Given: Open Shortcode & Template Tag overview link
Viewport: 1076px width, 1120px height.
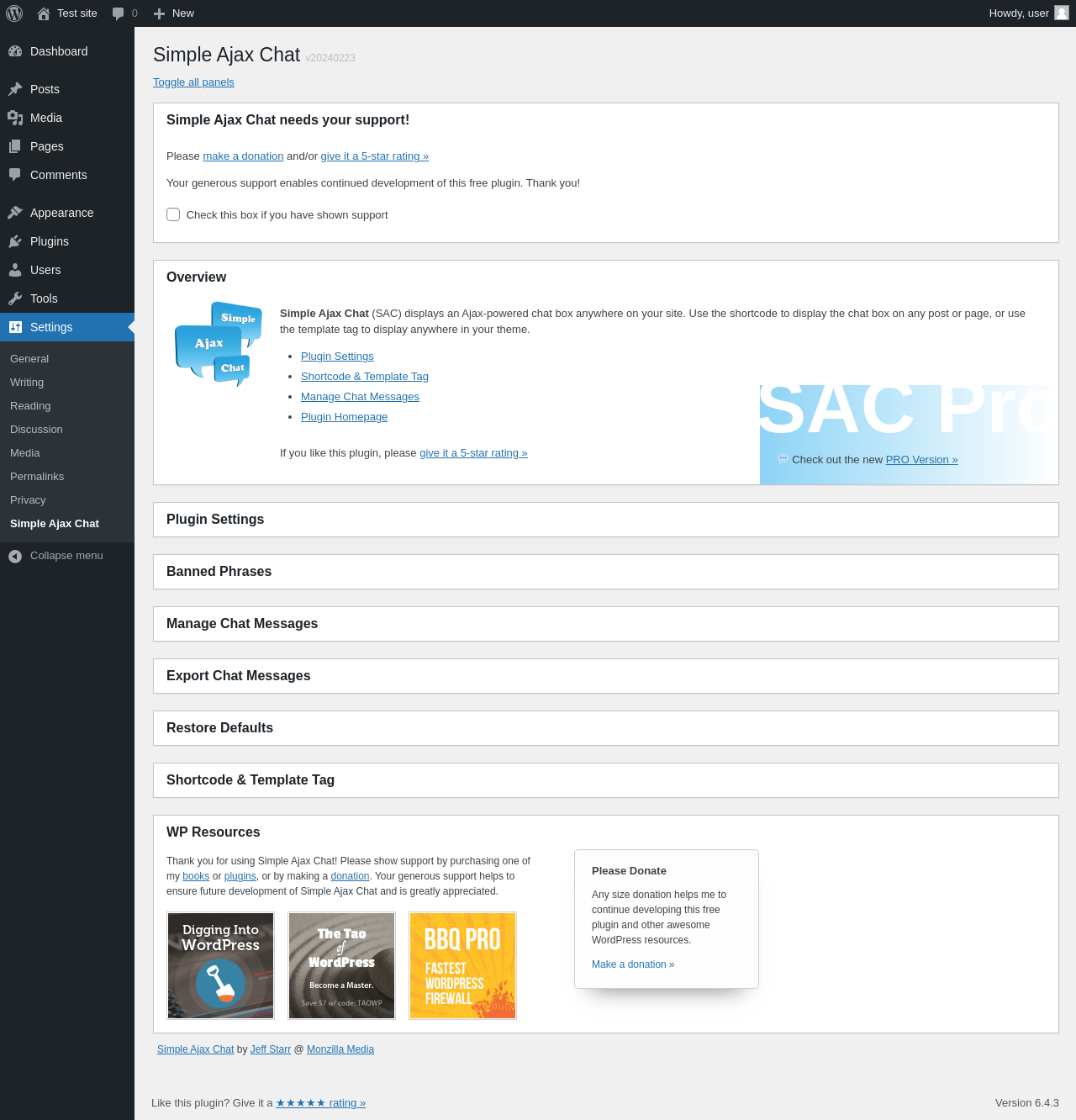Looking at the screenshot, I should point(365,377).
